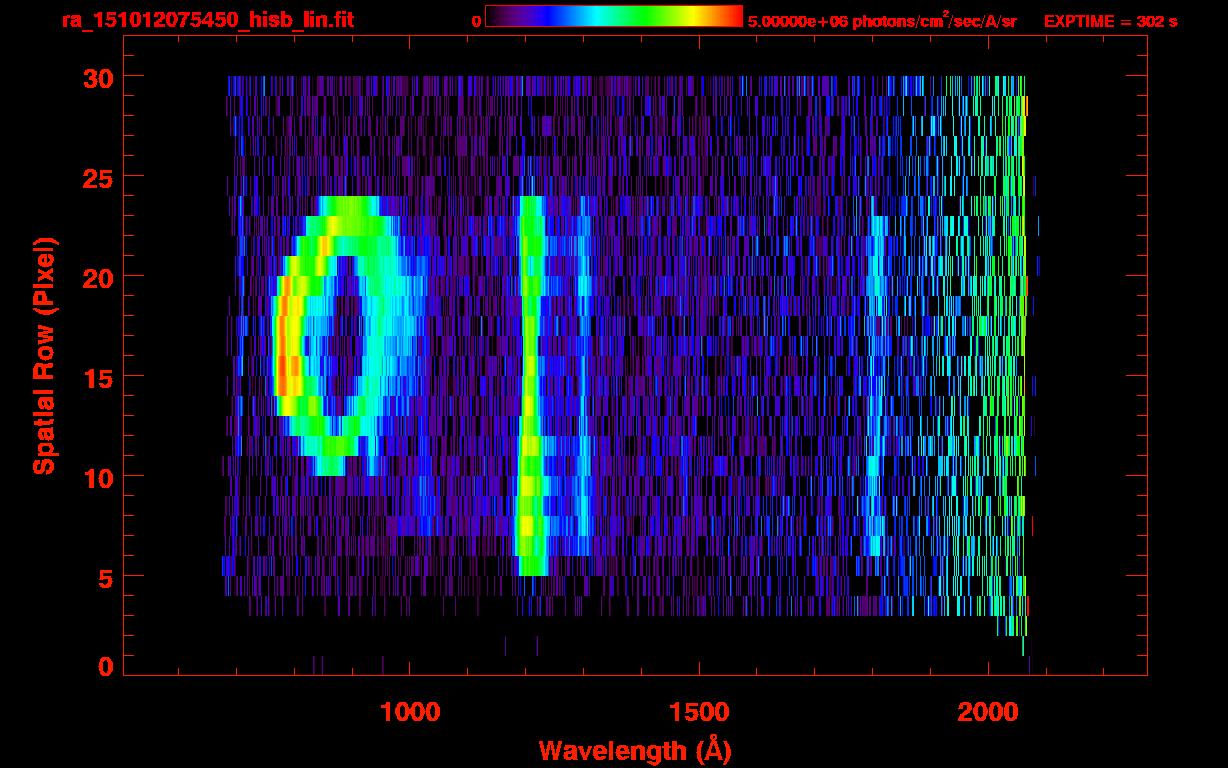Click the rainbow color scale bar
The image size is (1228, 768).
point(613,17)
